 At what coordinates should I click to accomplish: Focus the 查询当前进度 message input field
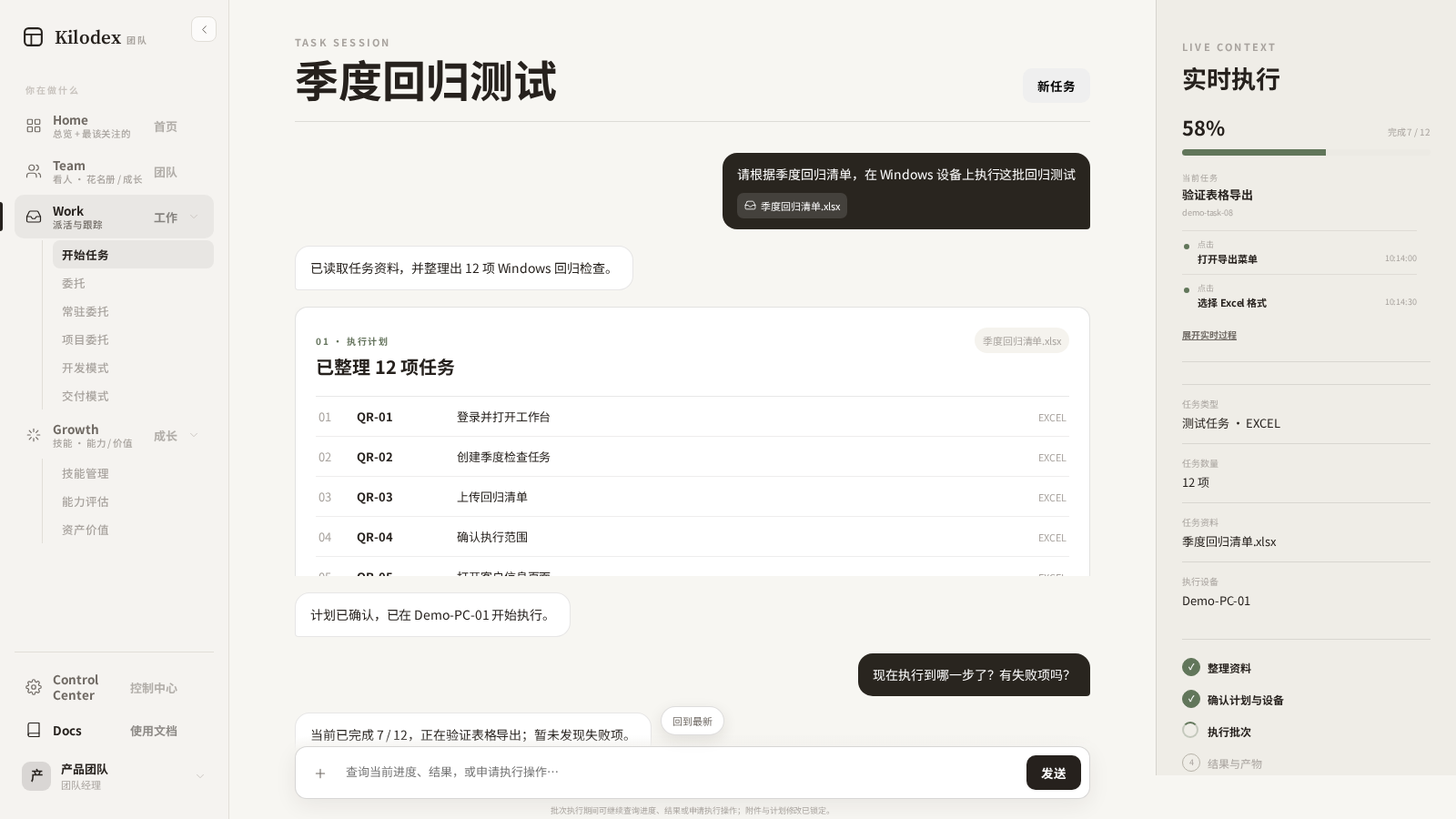(x=679, y=772)
